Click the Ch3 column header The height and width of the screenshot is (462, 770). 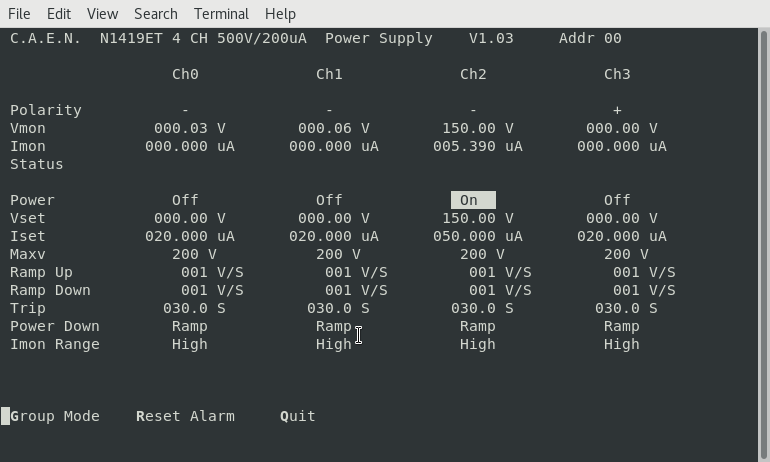617,75
